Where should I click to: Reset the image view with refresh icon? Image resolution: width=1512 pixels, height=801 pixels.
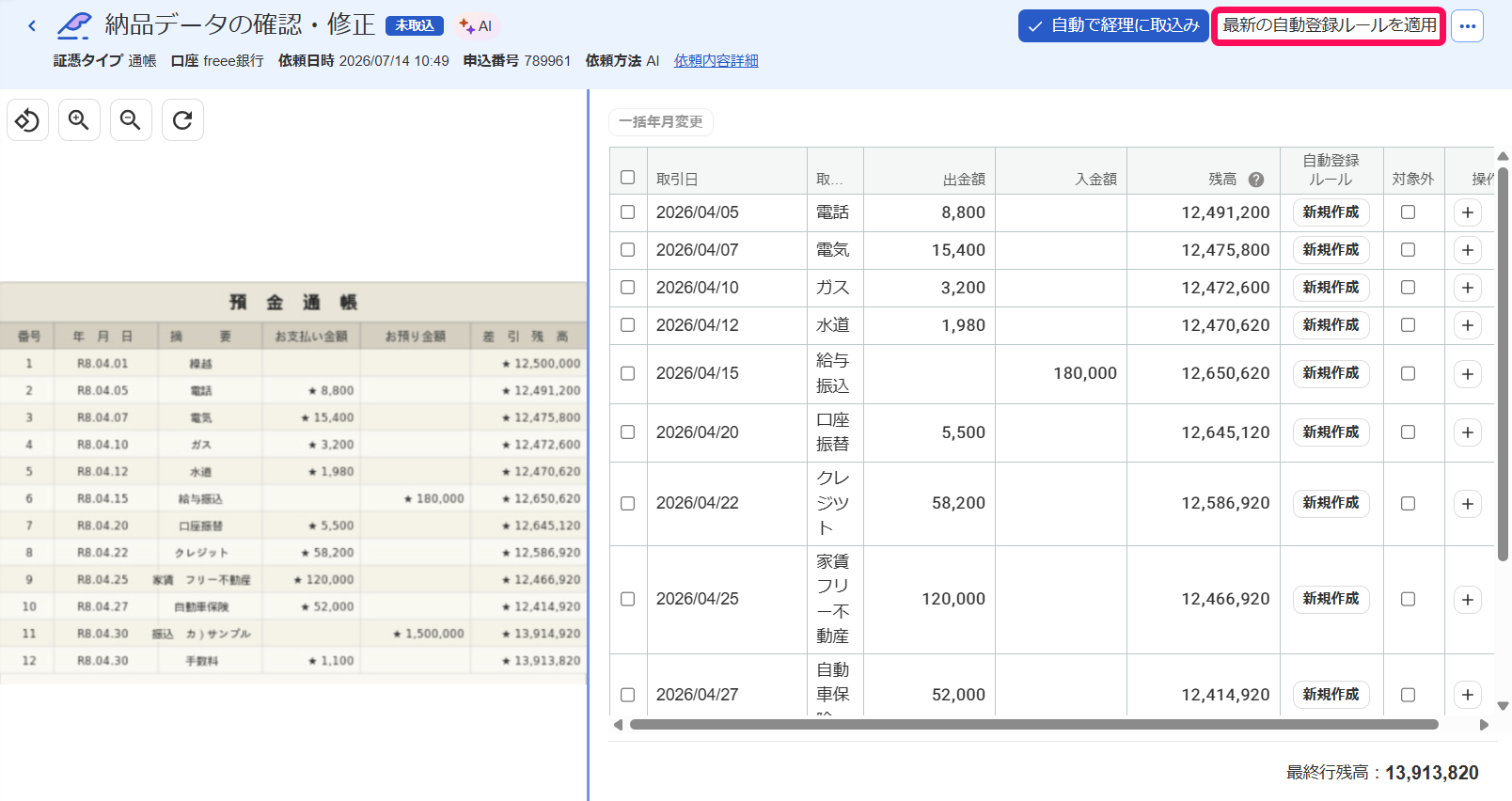182,120
